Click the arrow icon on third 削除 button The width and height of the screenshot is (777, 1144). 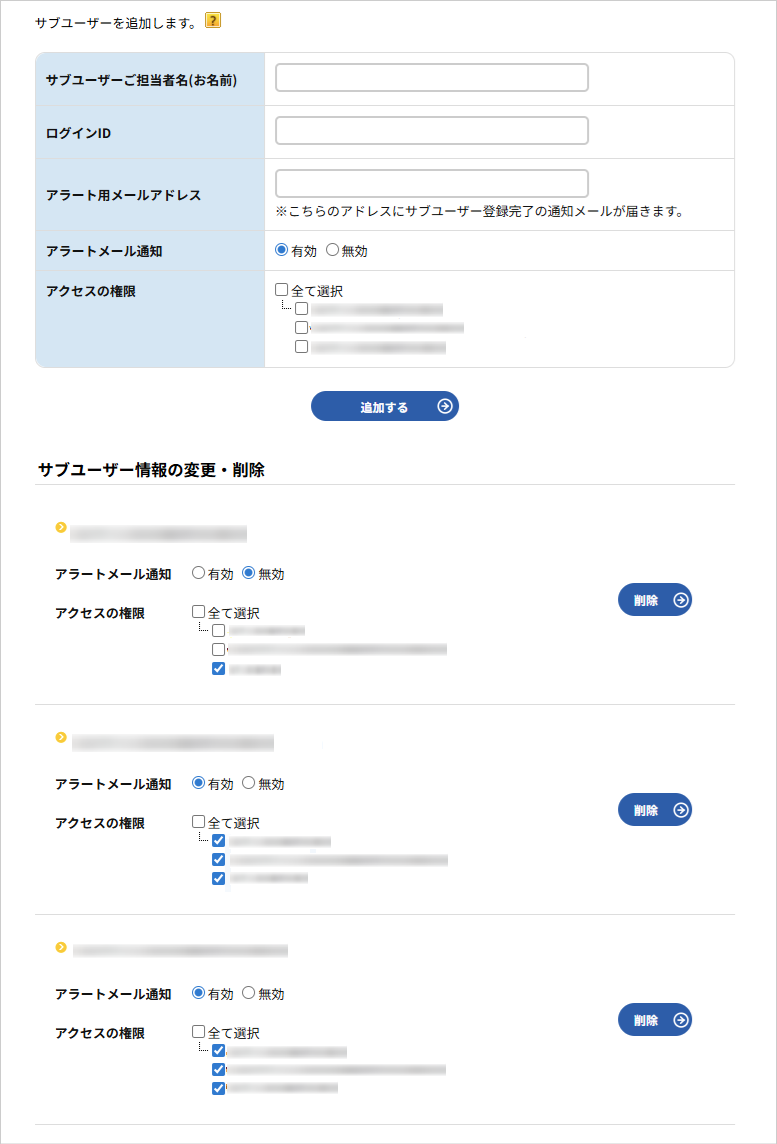[681, 1020]
